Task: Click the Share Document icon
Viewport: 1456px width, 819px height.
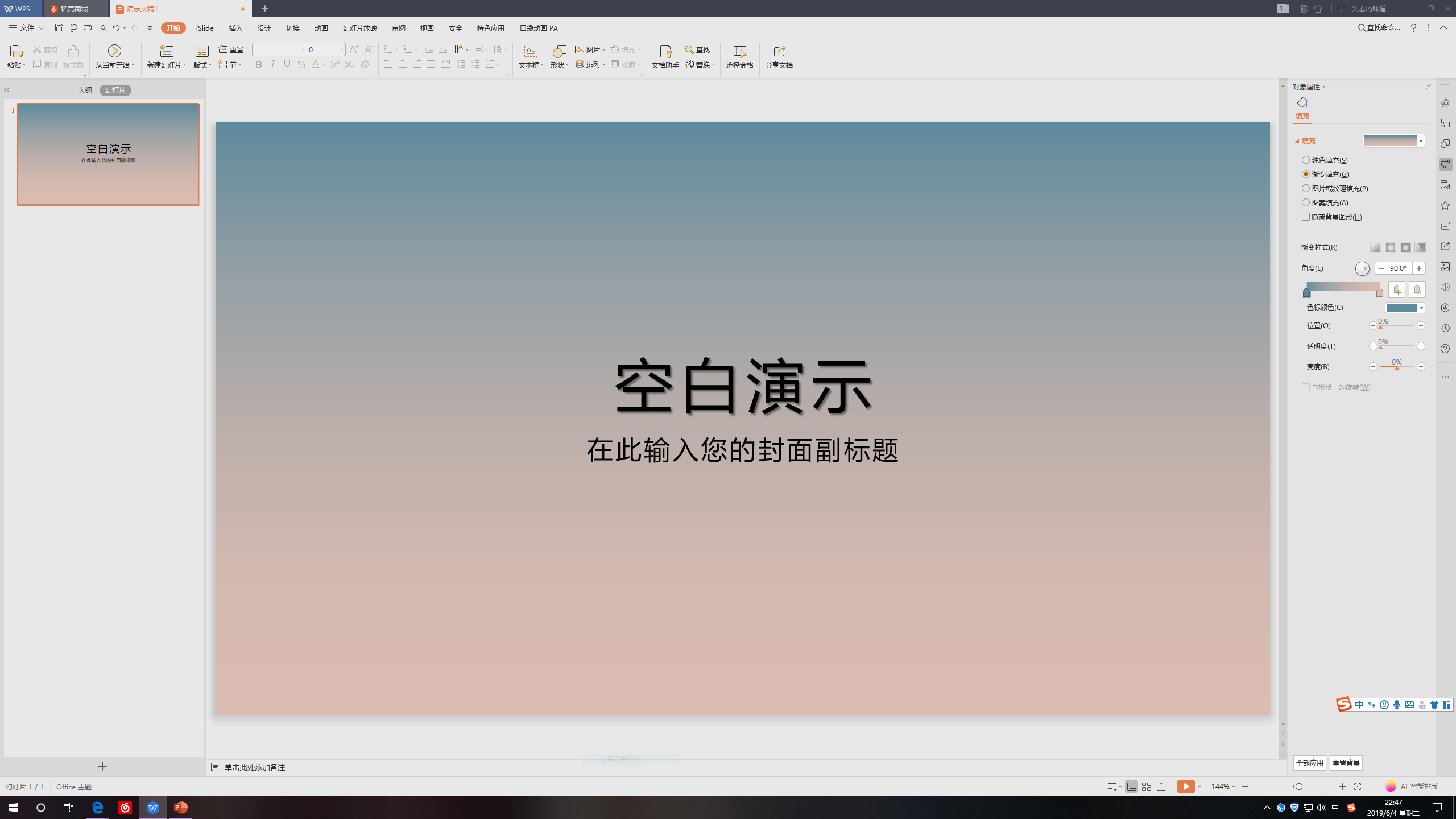Action: click(x=779, y=51)
